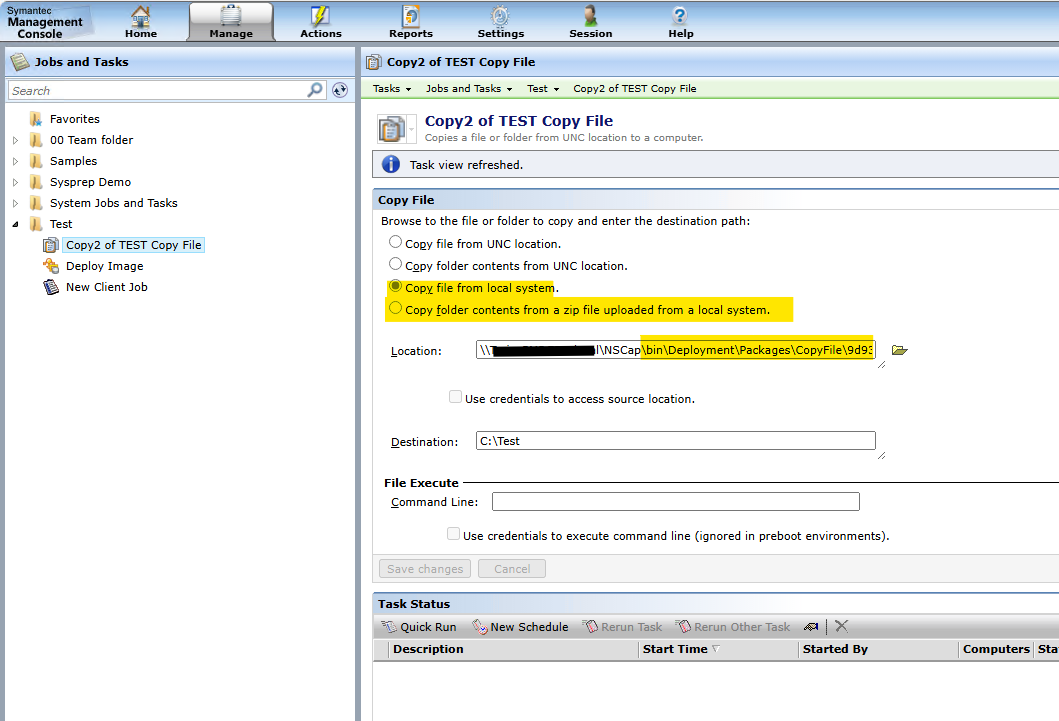Select the New Client Job item
1059x721 pixels.
pyautogui.click(x=107, y=287)
